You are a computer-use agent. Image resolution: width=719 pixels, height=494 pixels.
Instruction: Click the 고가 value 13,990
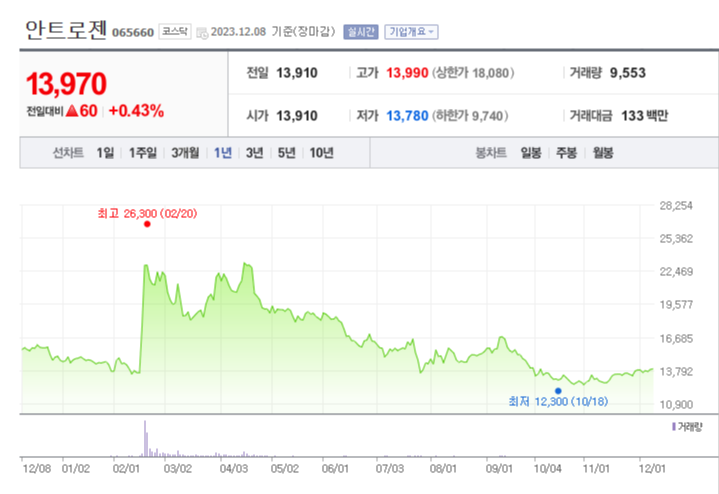click(x=407, y=73)
